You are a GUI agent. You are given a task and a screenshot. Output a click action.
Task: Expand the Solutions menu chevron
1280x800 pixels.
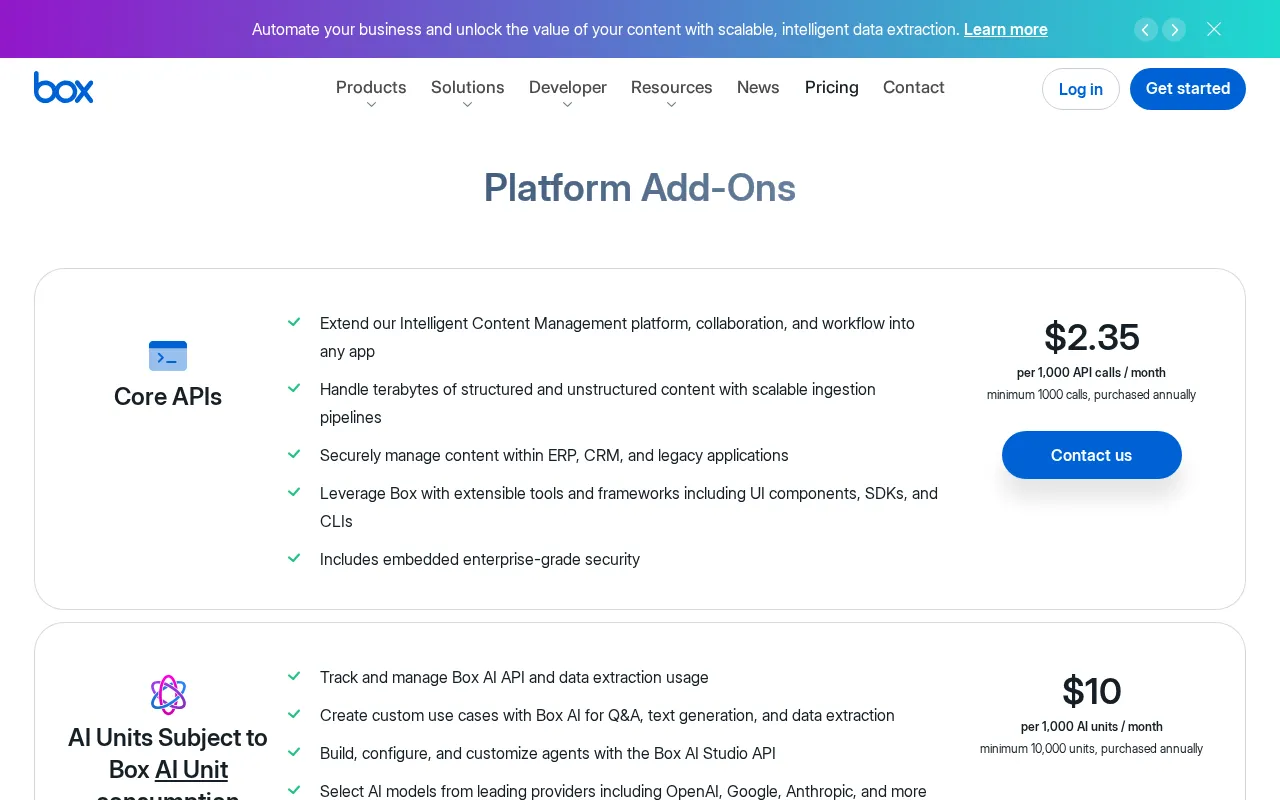pos(467,105)
